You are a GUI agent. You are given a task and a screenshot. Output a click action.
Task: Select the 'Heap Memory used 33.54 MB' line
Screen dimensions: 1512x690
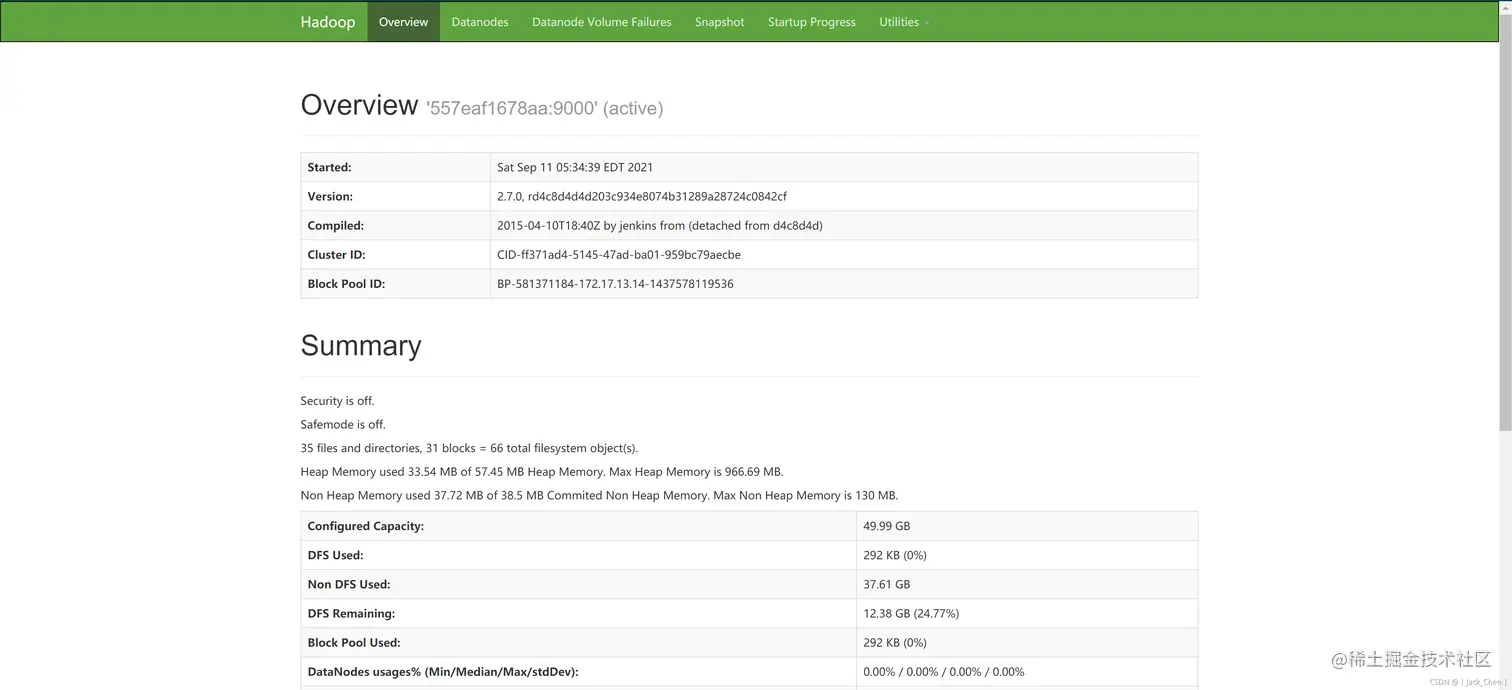tap(542, 471)
